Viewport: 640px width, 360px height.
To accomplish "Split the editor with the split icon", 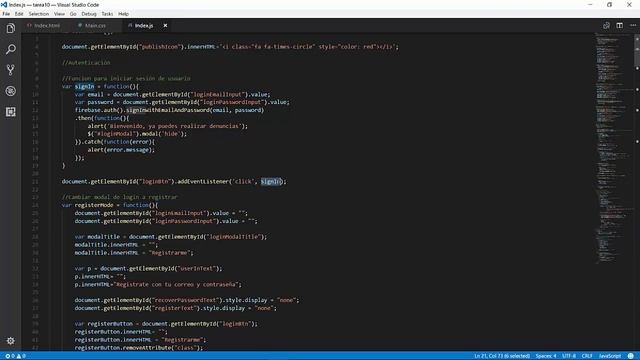I will click(x=619, y=25).
